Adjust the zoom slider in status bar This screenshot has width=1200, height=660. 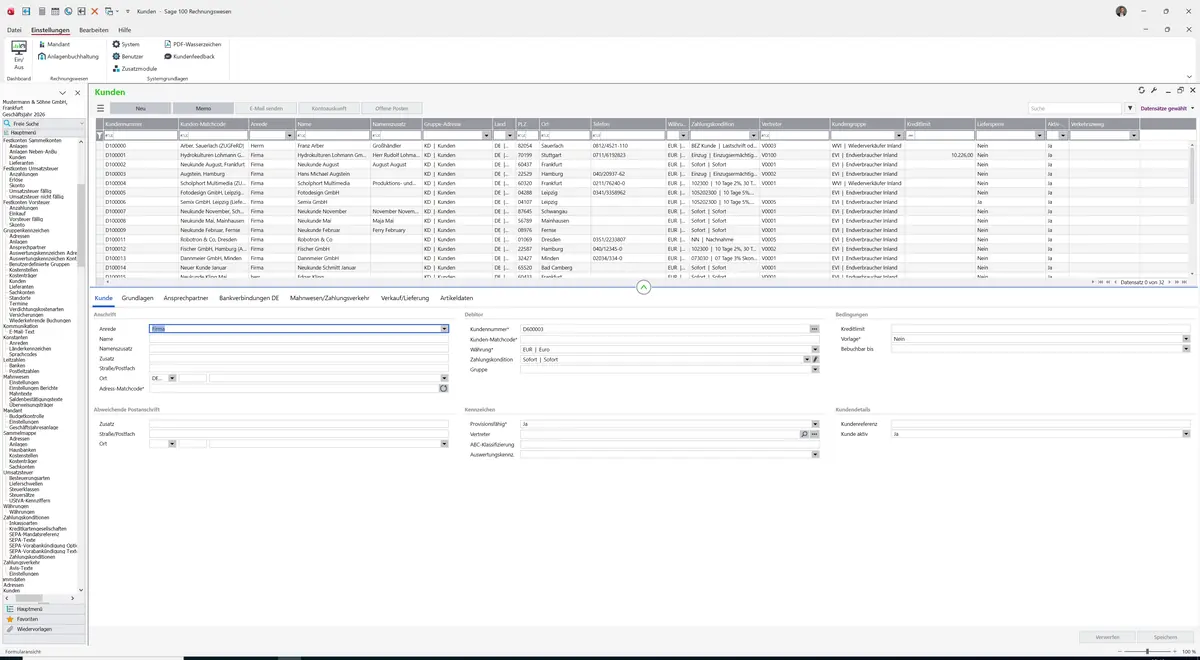(1146, 652)
